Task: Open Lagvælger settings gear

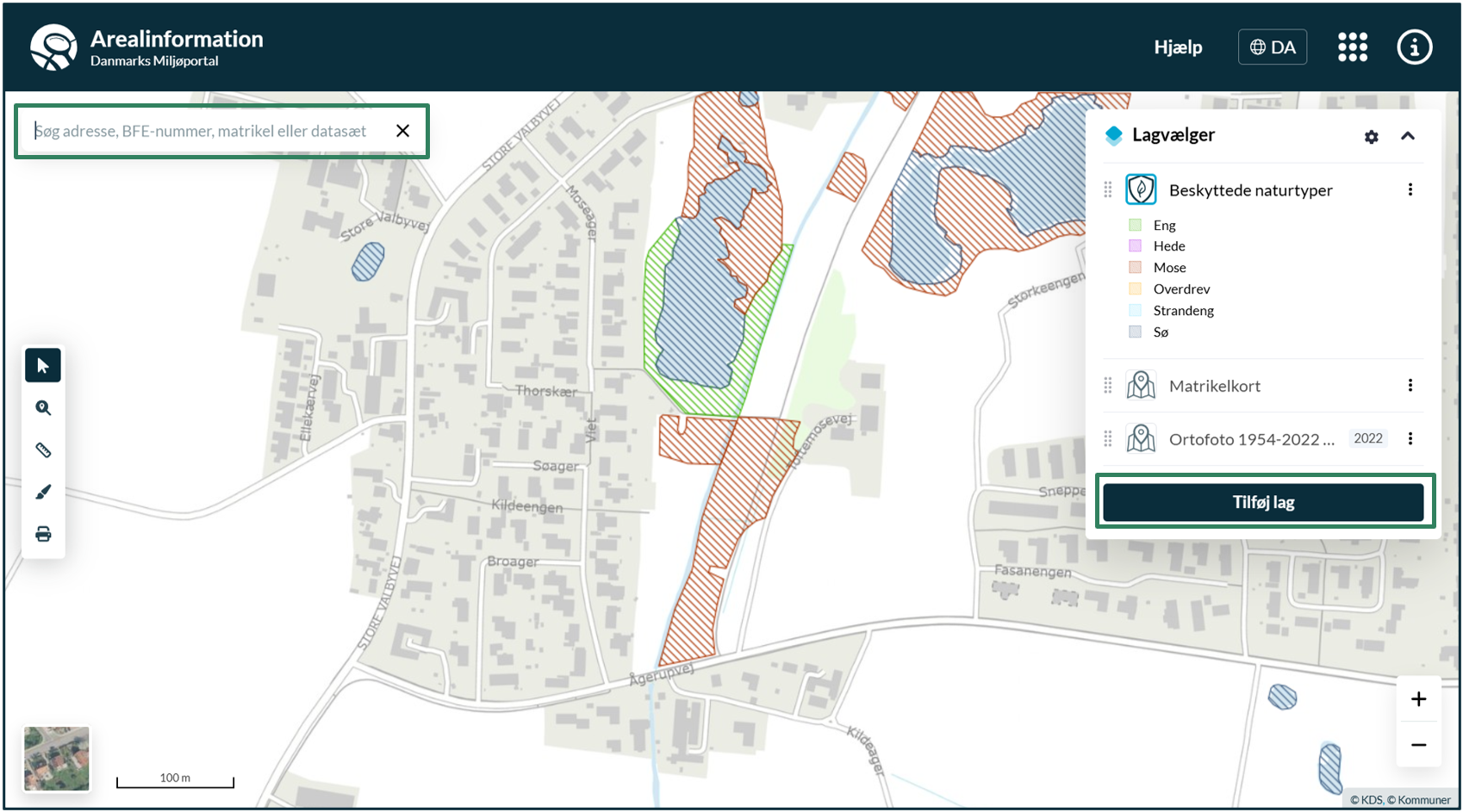Action: click(x=1371, y=137)
